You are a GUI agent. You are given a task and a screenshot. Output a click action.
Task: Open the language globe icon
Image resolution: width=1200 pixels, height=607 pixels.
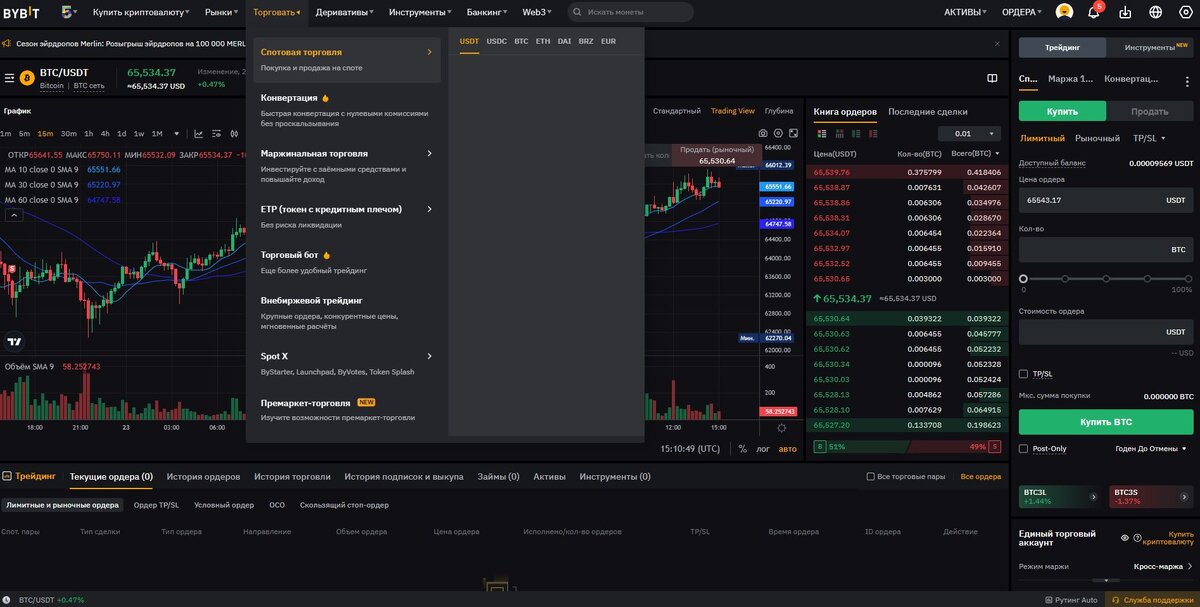tap(1157, 12)
